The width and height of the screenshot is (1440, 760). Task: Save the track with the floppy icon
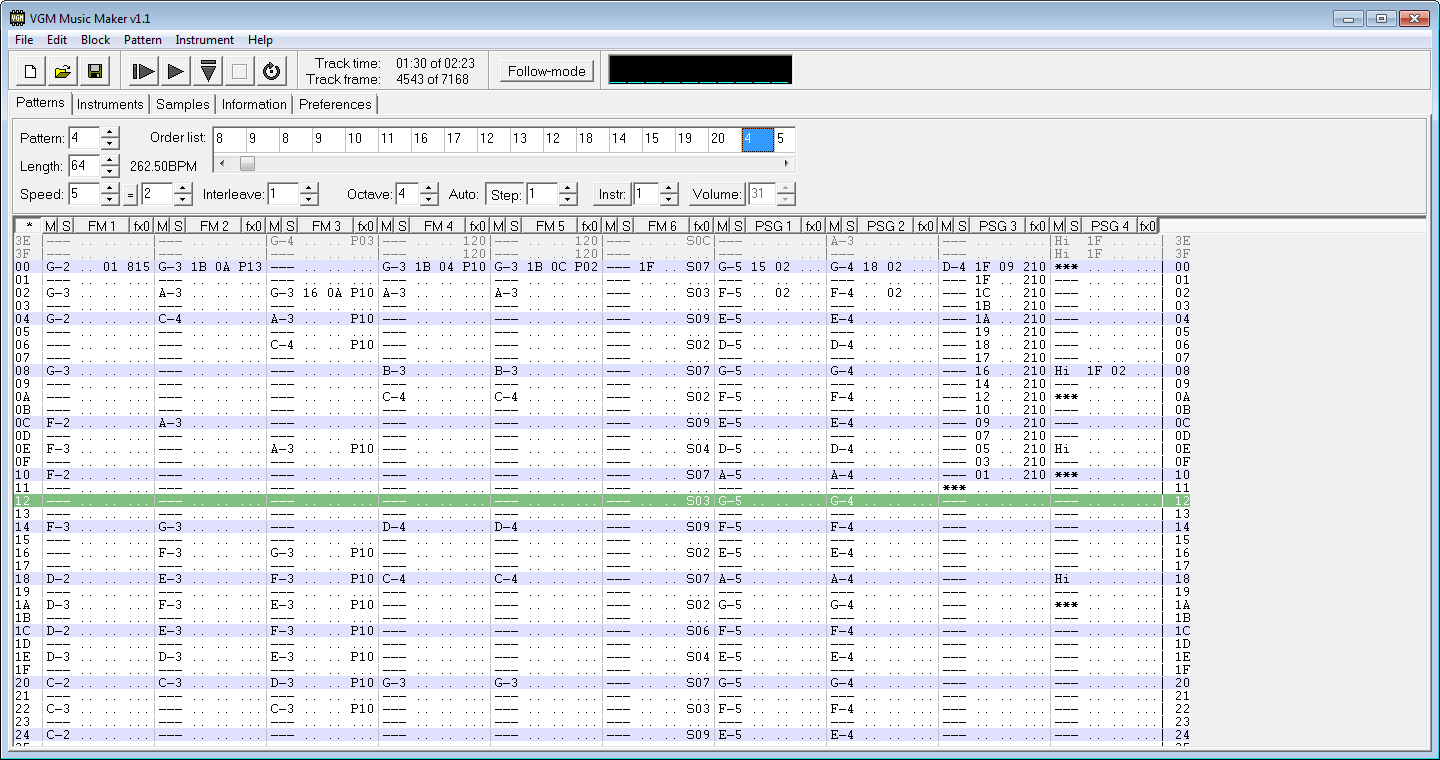(95, 71)
